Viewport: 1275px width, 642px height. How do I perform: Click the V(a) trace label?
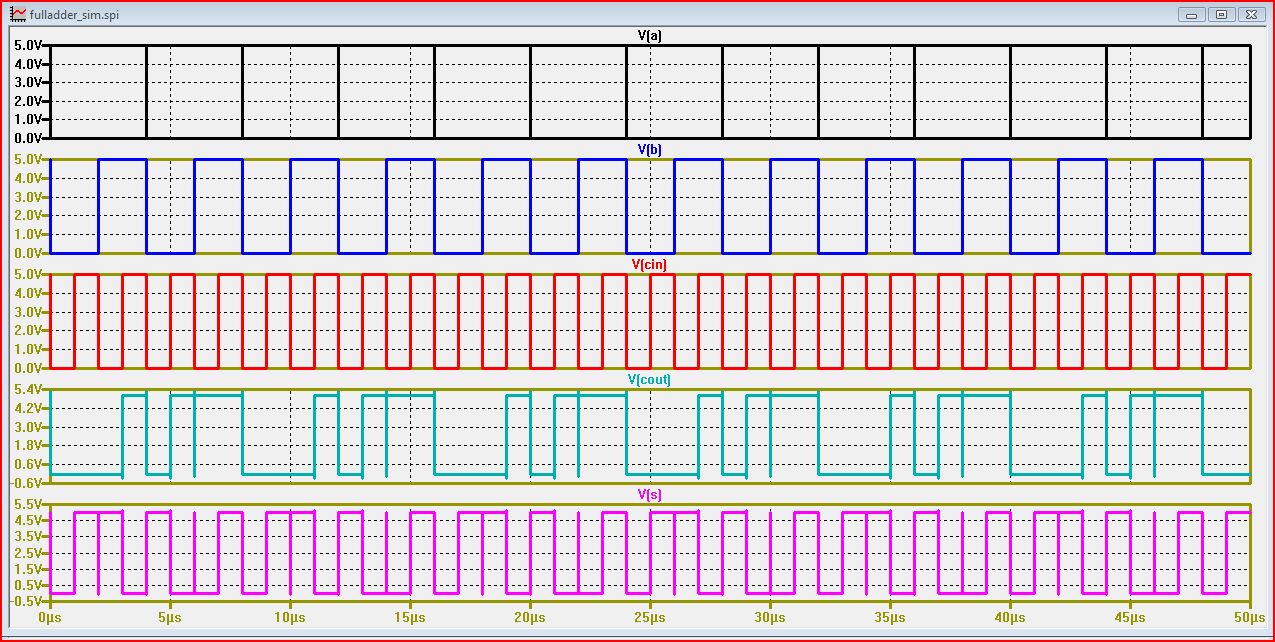(650, 36)
